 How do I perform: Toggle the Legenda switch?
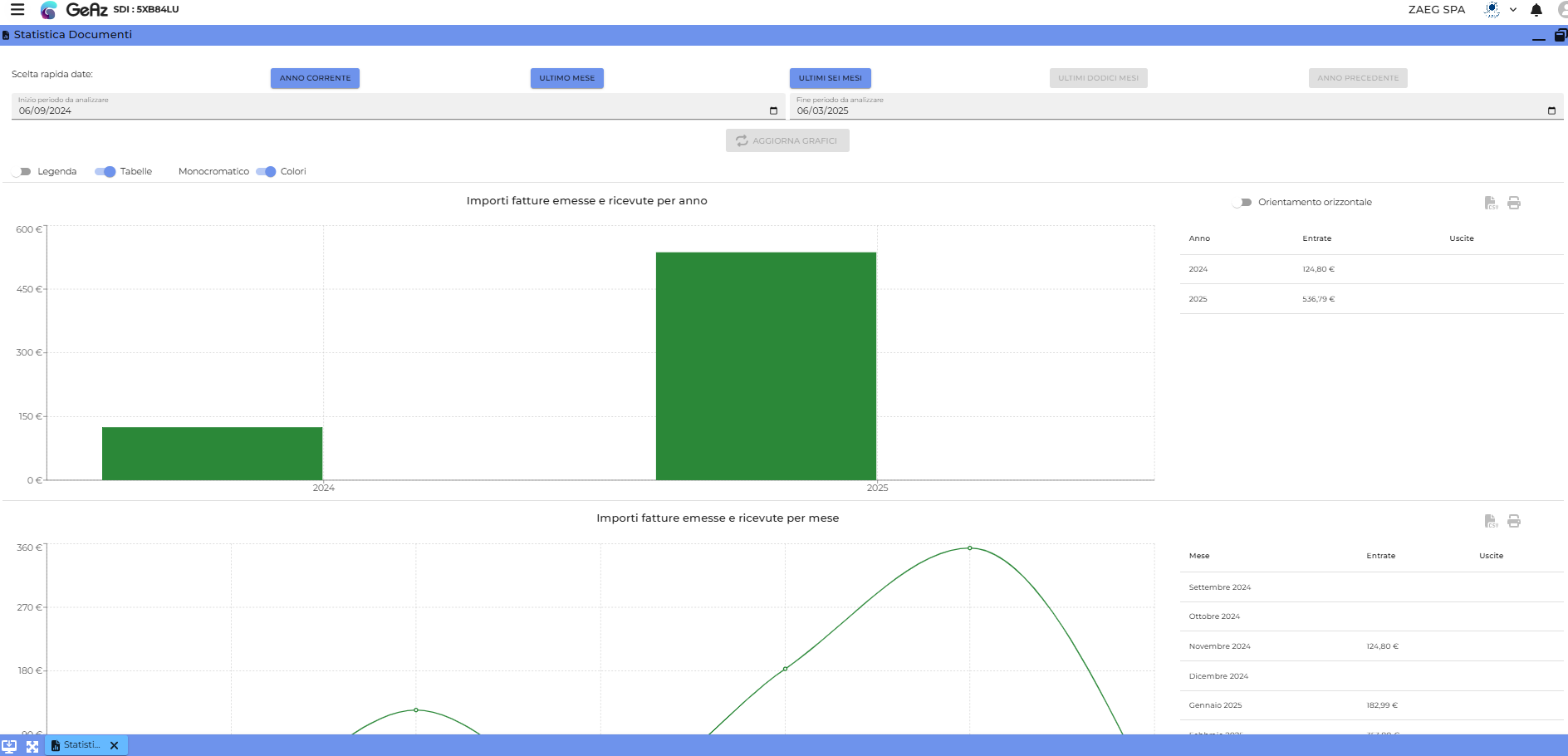(22, 172)
